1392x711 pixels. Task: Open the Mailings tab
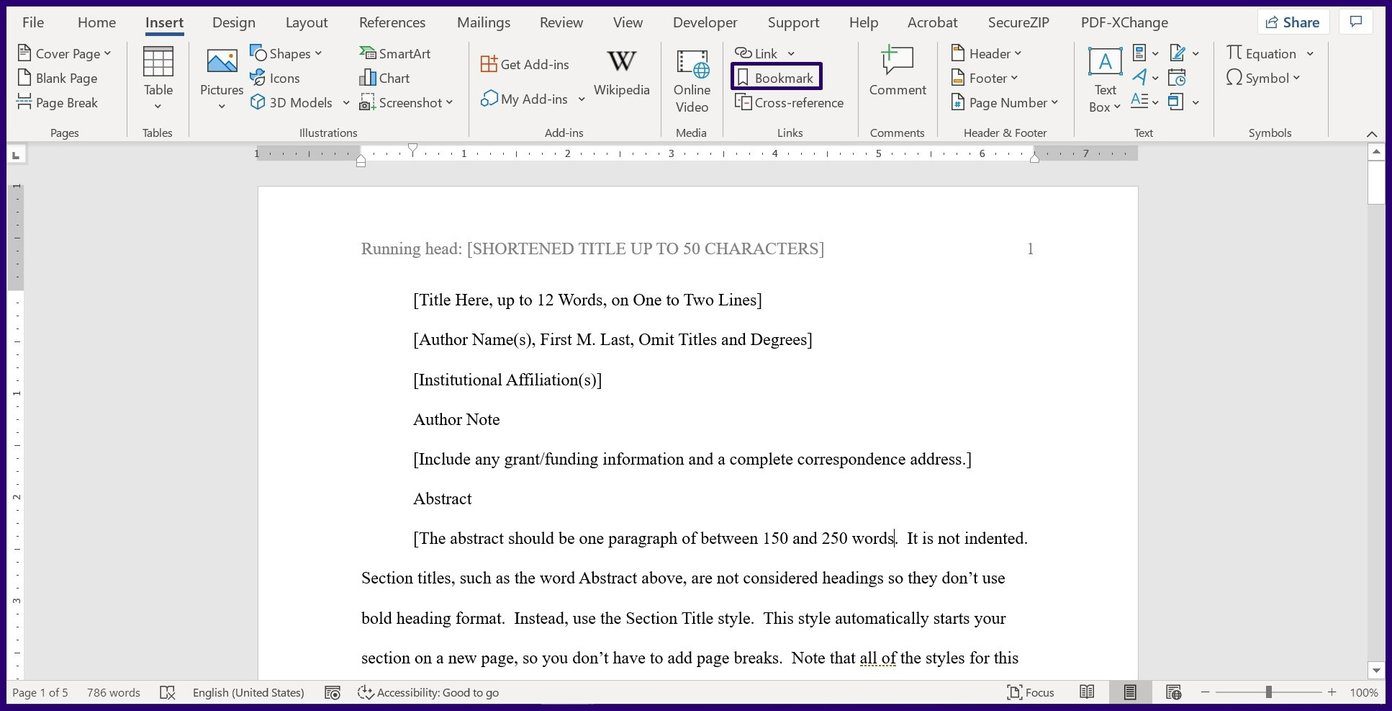484,22
